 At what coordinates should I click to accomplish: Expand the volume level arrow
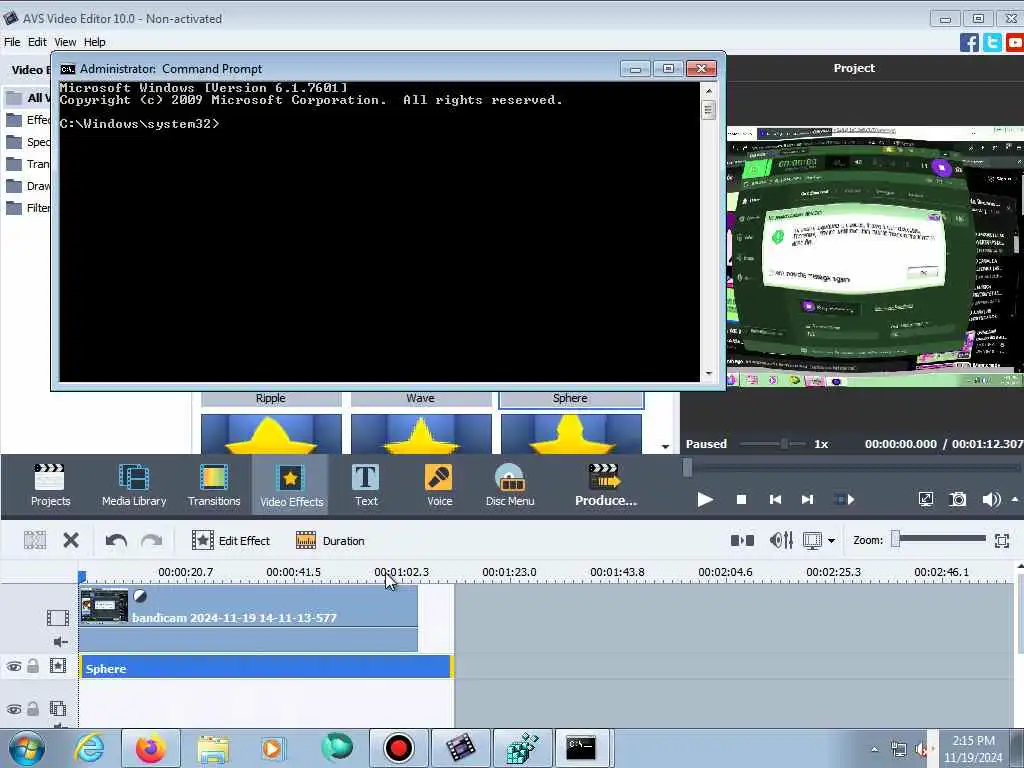pos(1015,500)
